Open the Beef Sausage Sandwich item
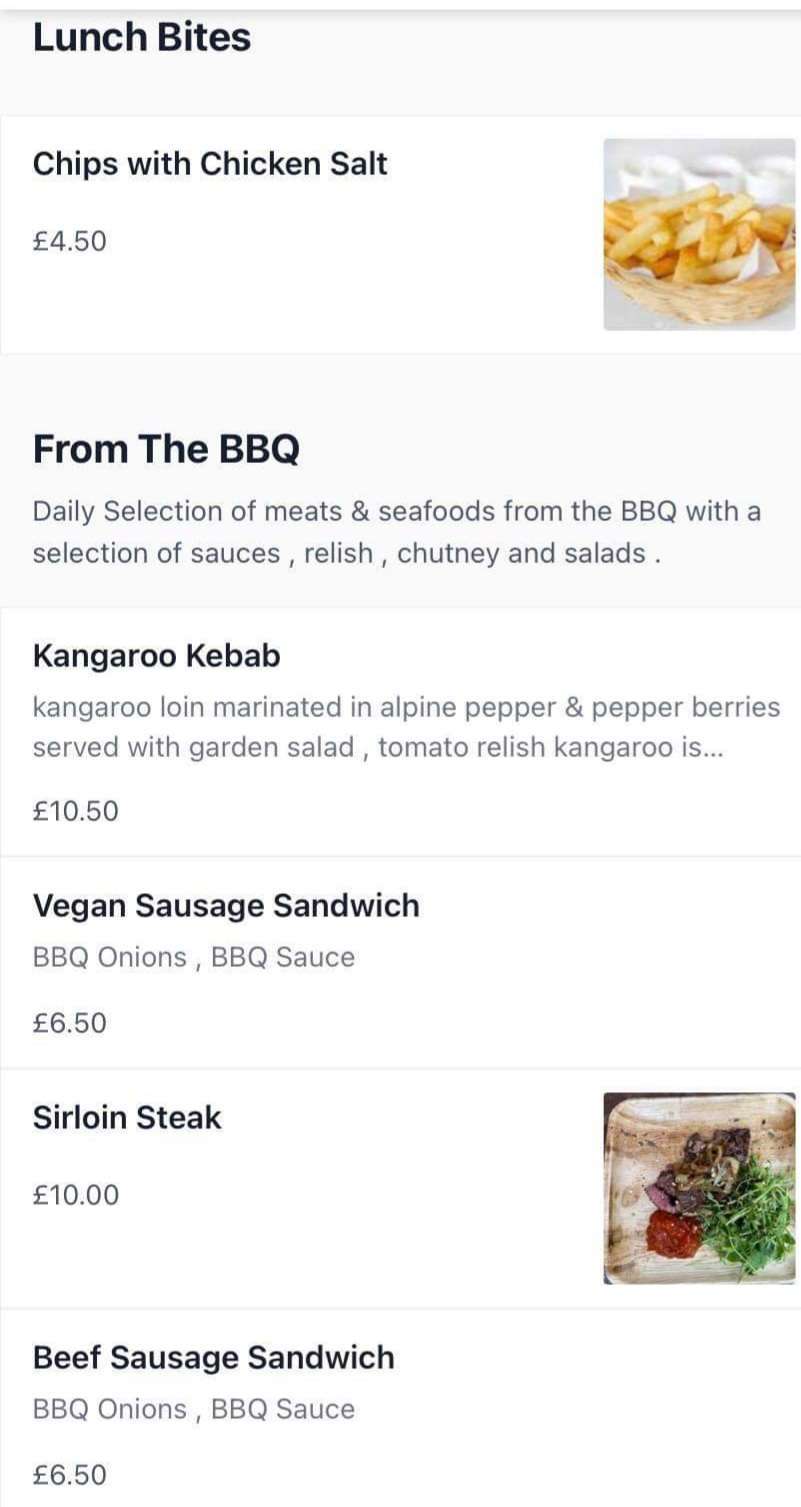801x1507 pixels. tap(213, 1357)
